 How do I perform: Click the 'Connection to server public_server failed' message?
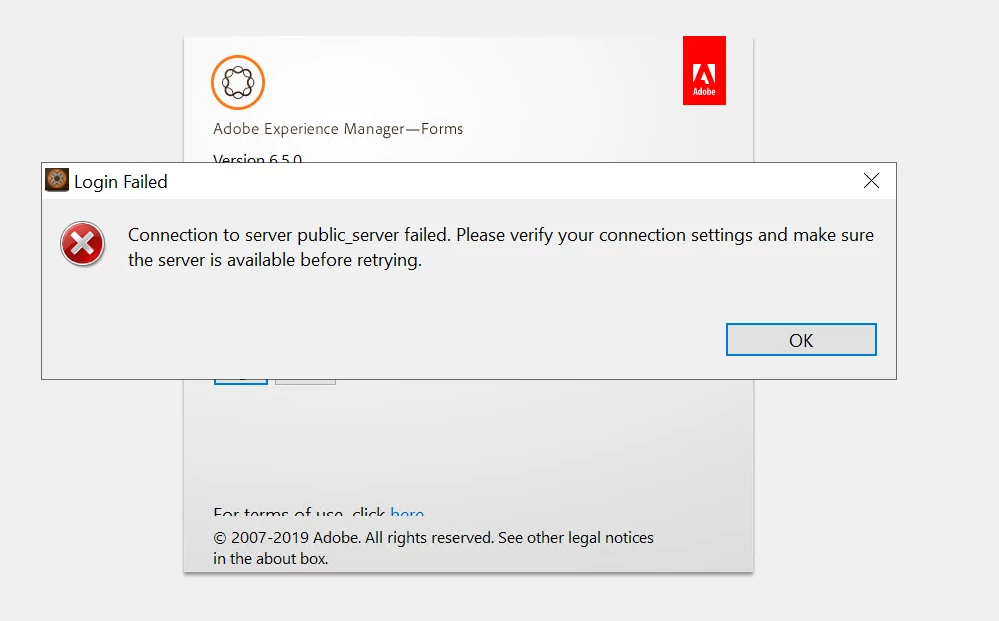coord(501,247)
